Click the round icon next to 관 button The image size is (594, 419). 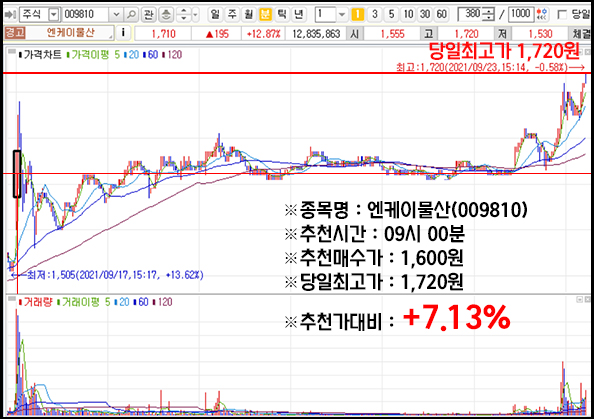tap(166, 14)
